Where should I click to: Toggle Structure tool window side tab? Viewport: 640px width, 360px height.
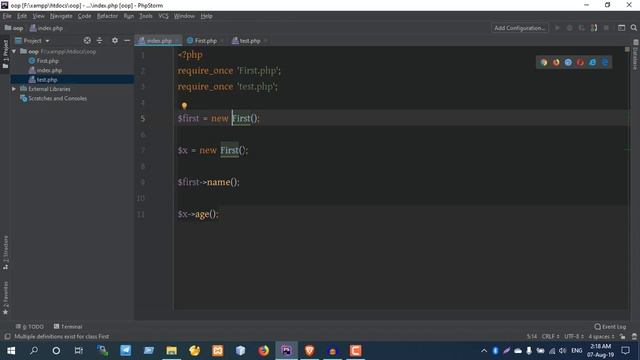pos(5,252)
